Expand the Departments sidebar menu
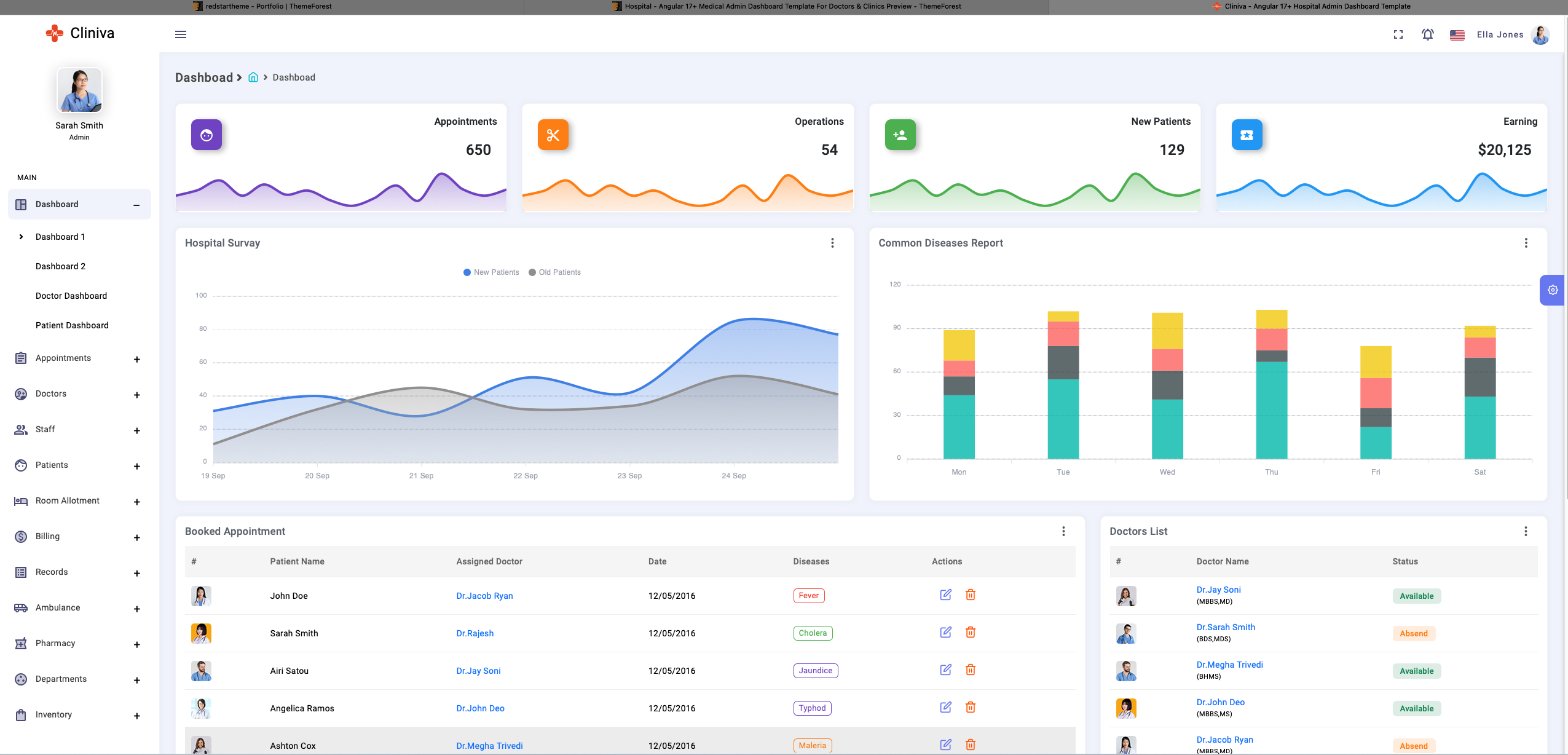Image resolution: width=1568 pixels, height=755 pixels. coord(79,679)
